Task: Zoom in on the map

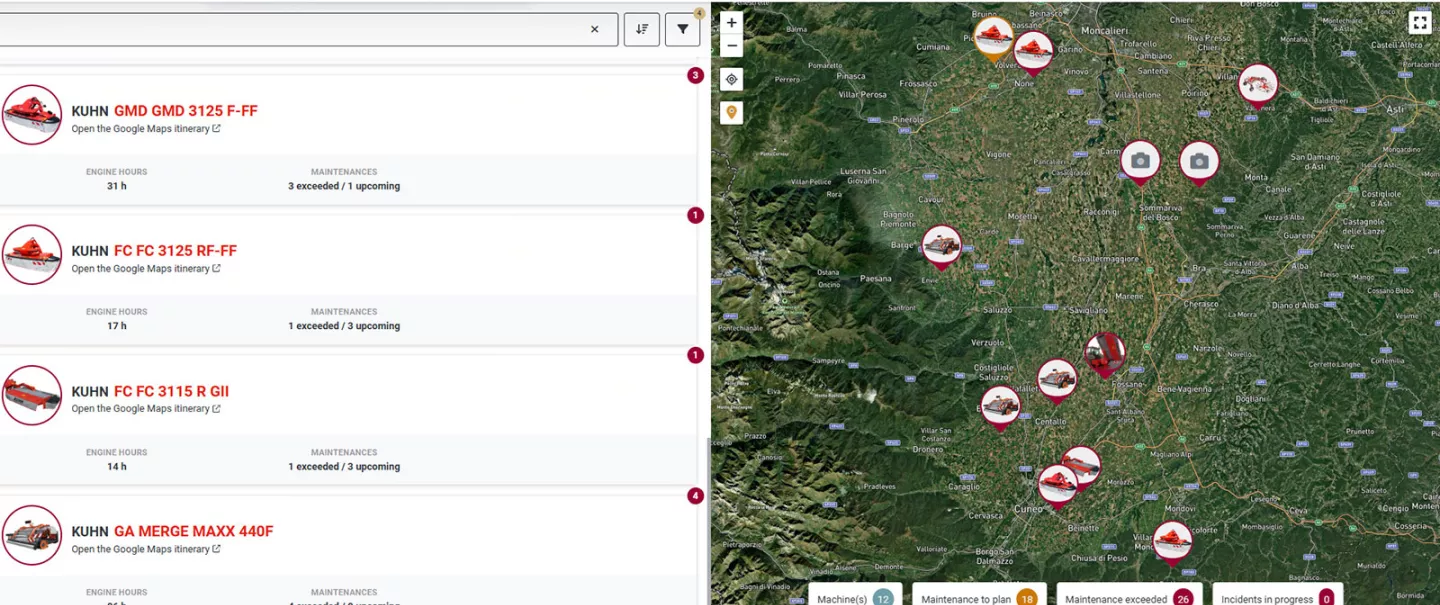Action: (x=732, y=23)
